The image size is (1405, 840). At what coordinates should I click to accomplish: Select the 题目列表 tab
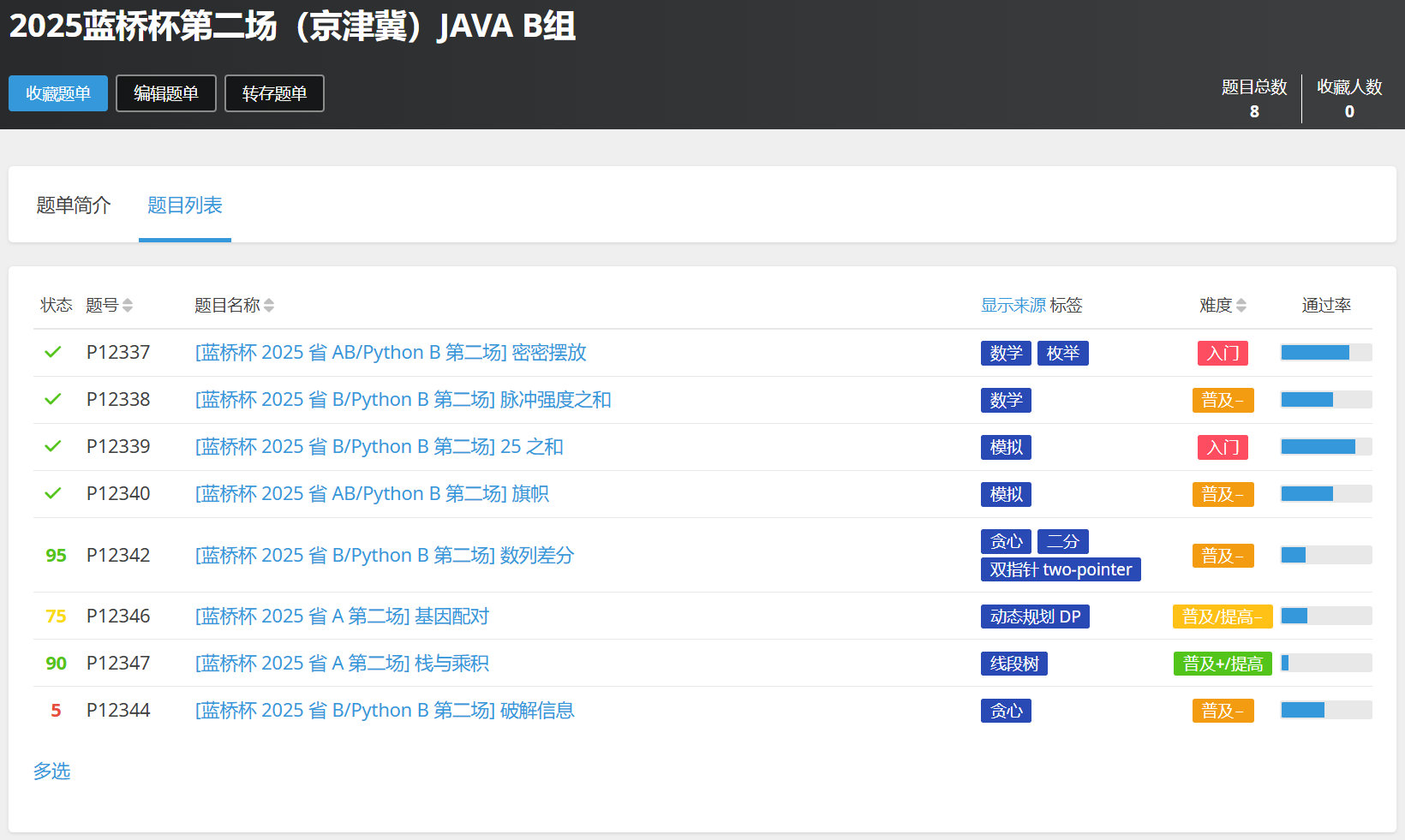pos(185,206)
